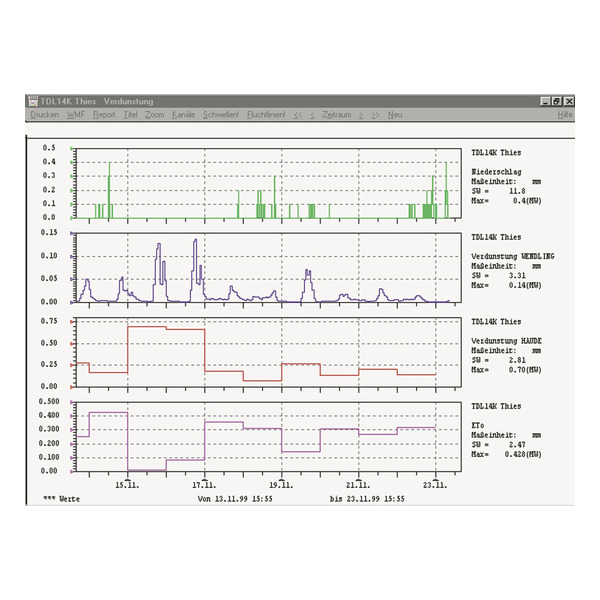Open the Zeitraum time range menu
The width and height of the screenshot is (600, 600).
[337, 115]
